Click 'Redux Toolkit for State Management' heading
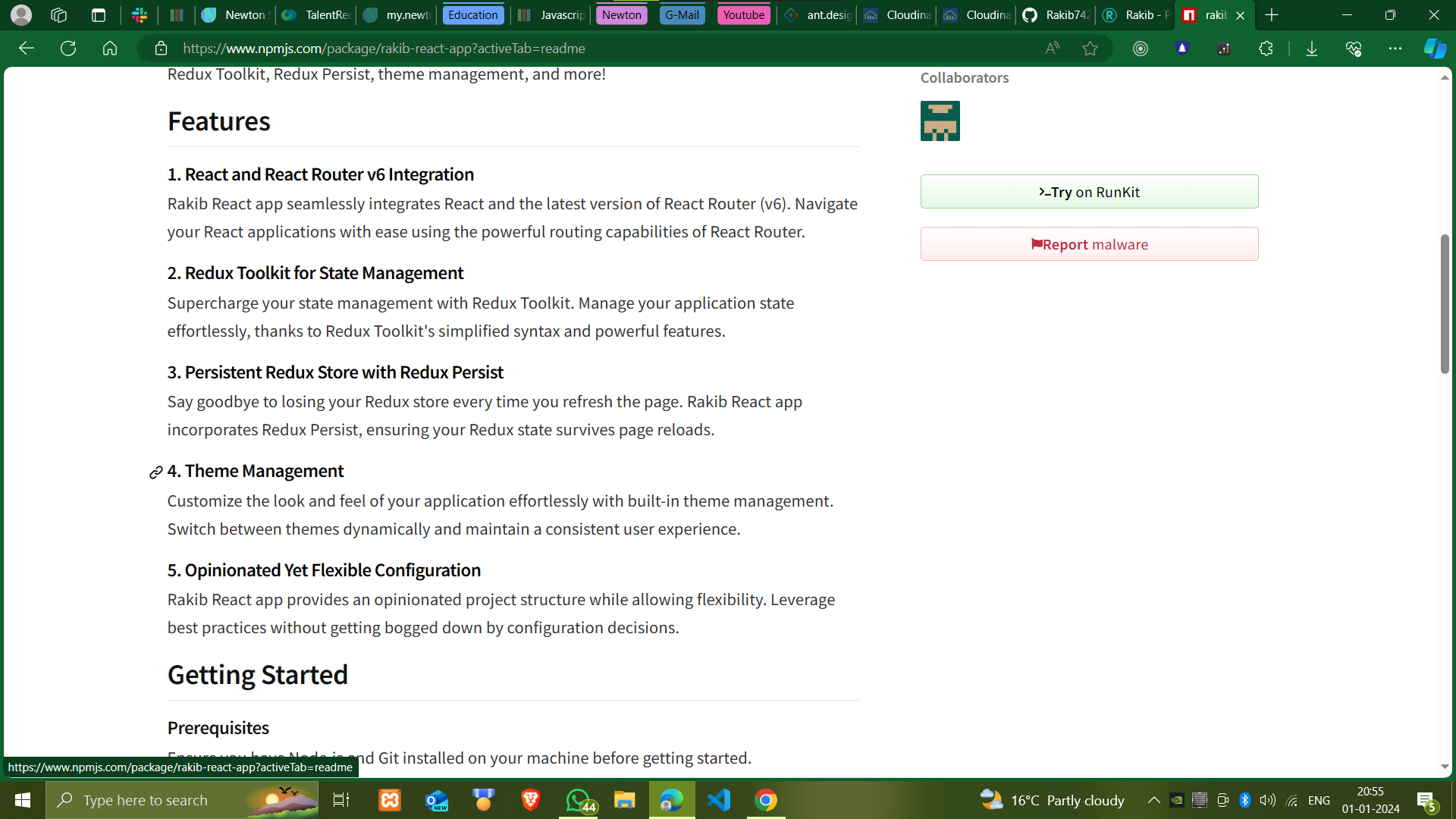Viewport: 1456px width, 819px height. pyautogui.click(x=315, y=273)
